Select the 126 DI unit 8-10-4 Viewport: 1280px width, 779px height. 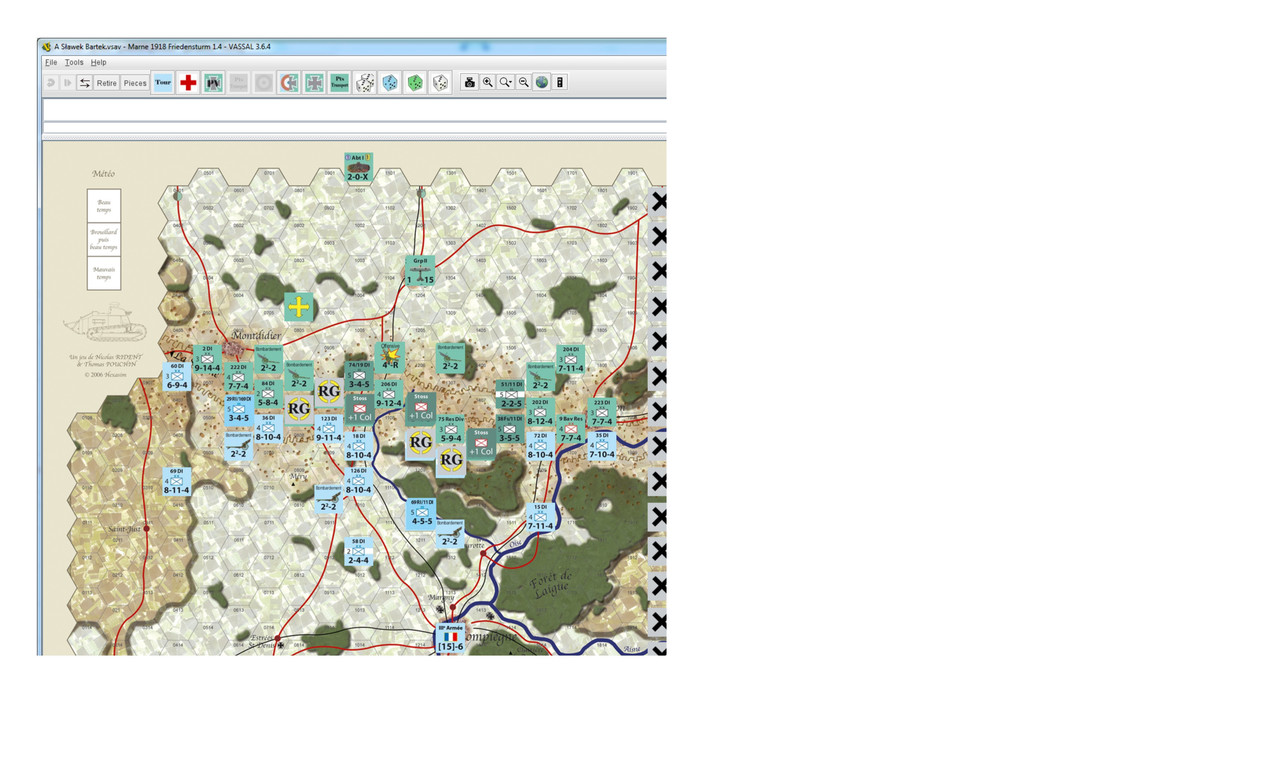(x=359, y=481)
